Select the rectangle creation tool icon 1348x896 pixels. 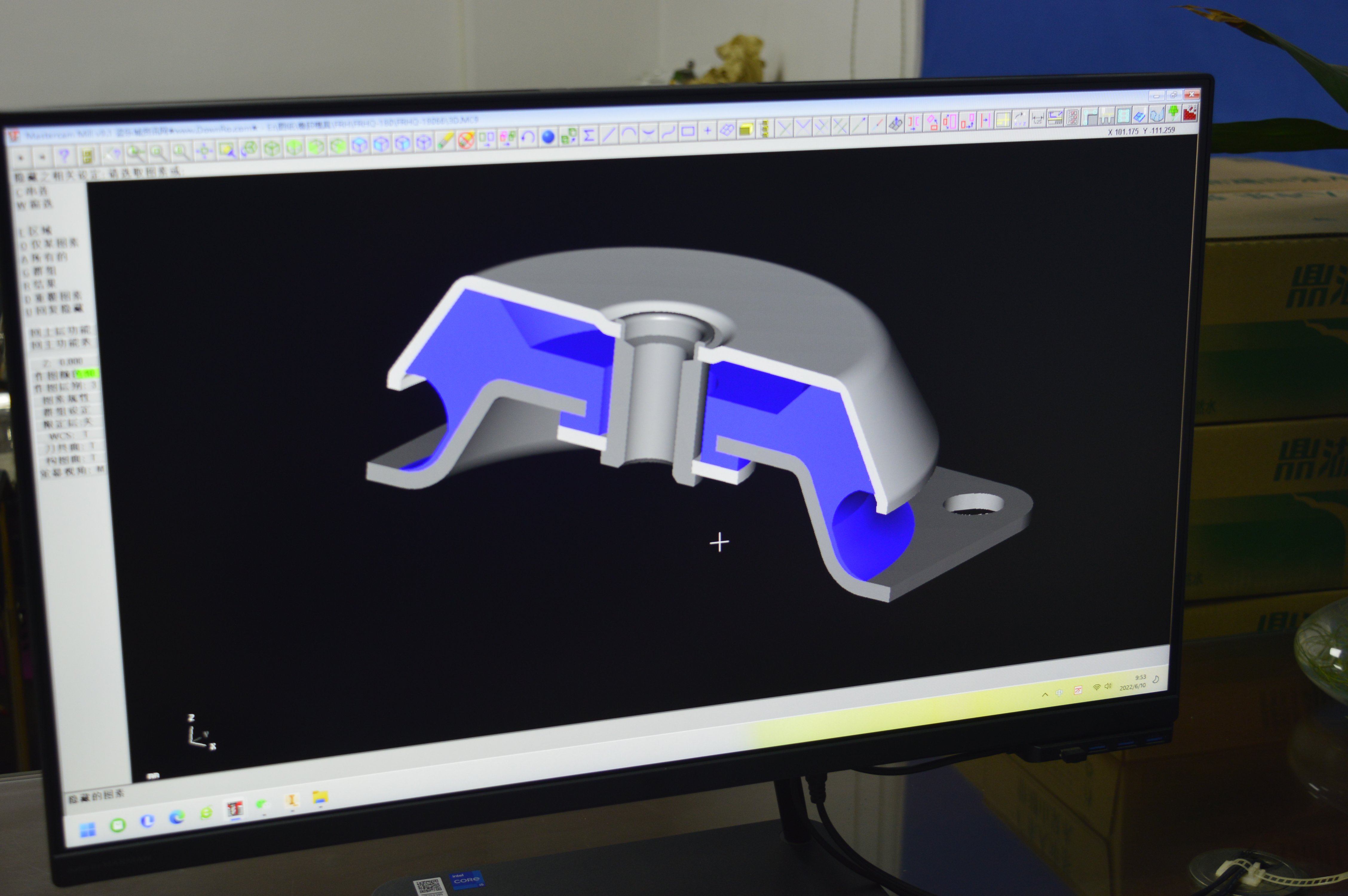coord(687,131)
